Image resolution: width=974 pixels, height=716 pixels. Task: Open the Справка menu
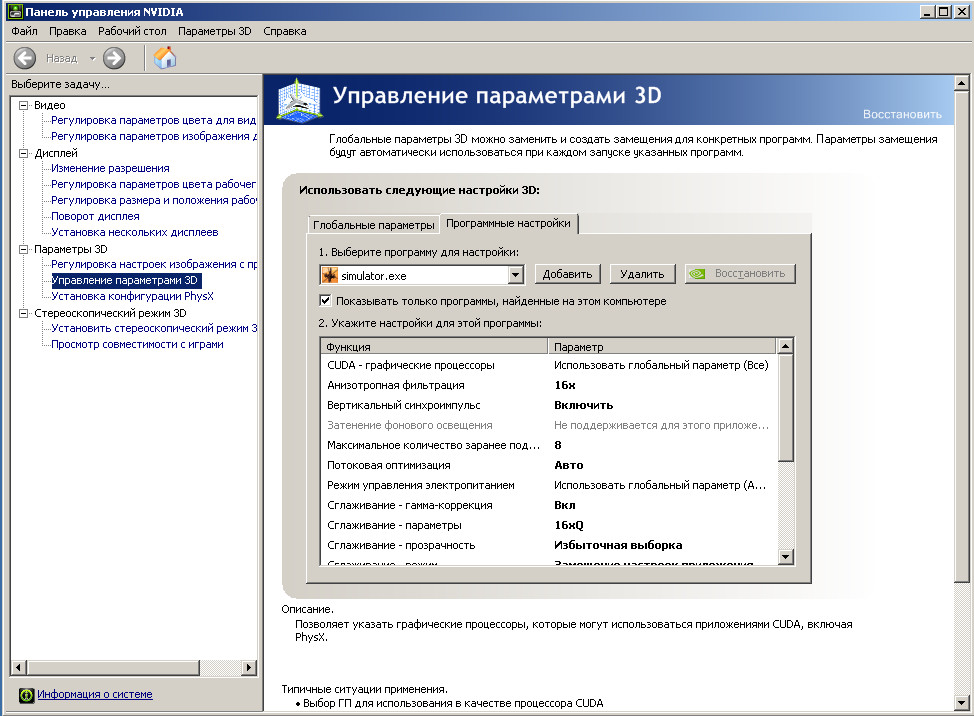point(284,31)
